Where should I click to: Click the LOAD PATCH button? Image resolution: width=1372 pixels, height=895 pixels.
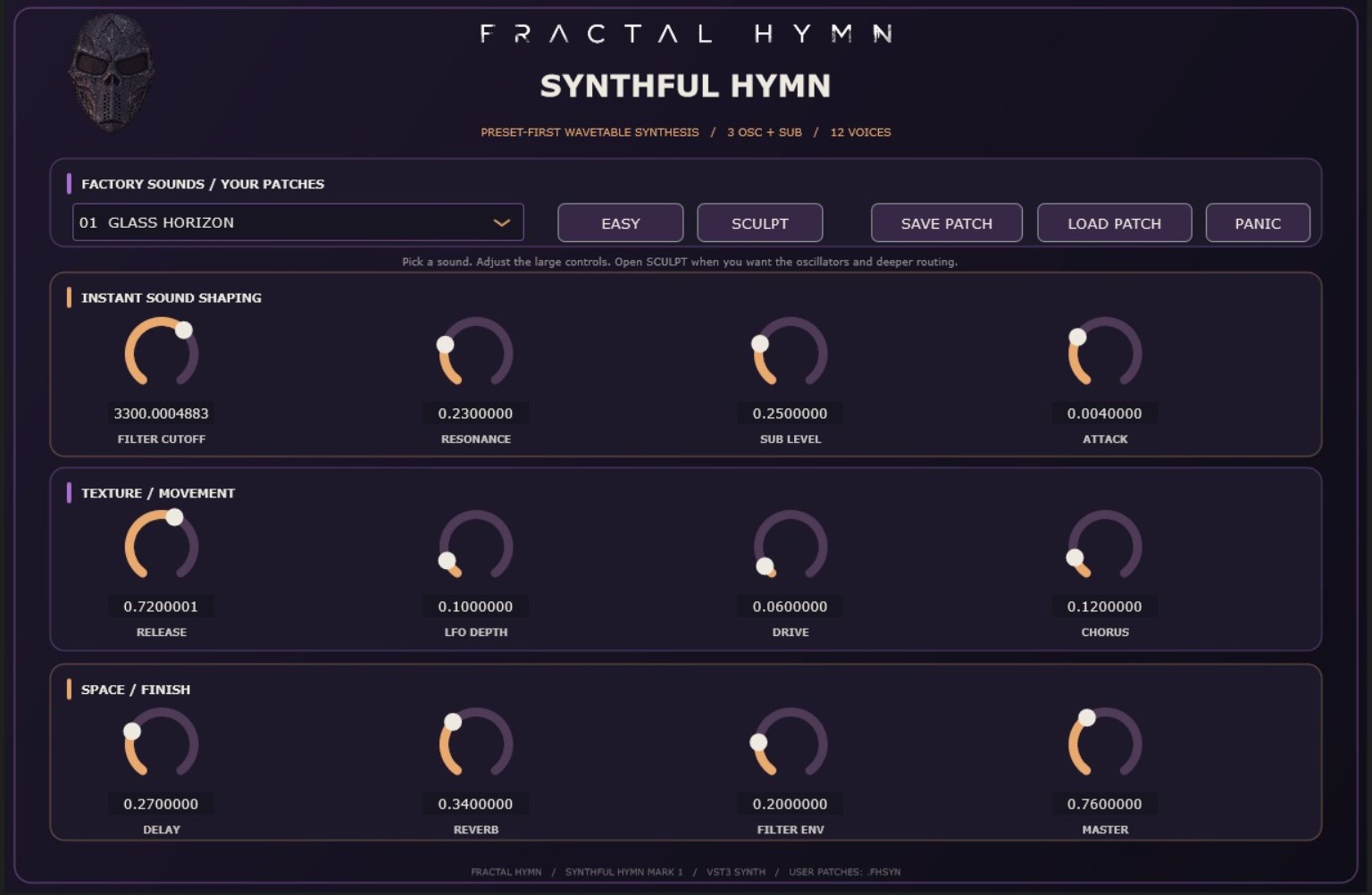point(1115,223)
